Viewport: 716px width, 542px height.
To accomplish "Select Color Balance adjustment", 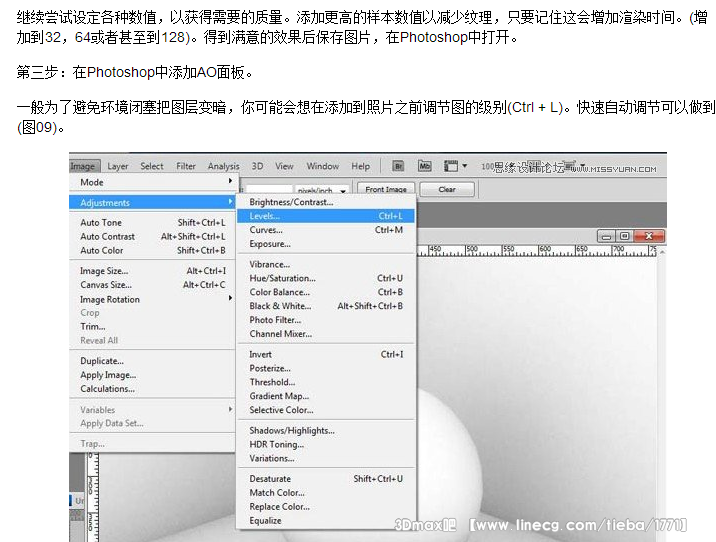I will [x=326, y=292].
